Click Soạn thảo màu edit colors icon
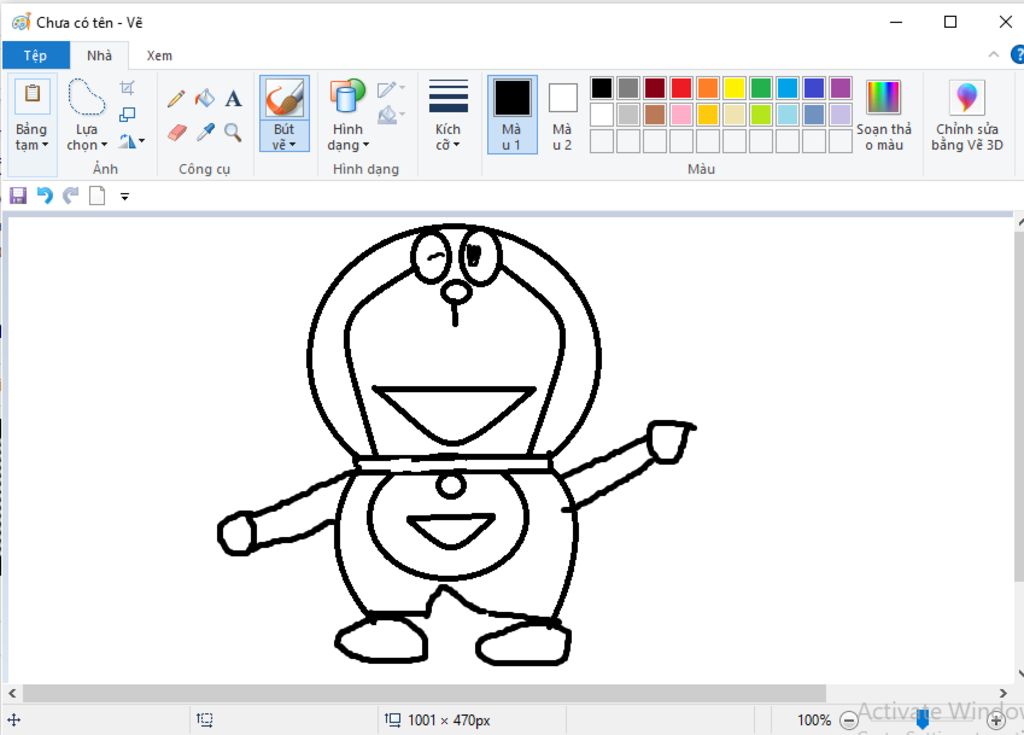The width and height of the screenshot is (1024, 735). pyautogui.click(x=883, y=97)
